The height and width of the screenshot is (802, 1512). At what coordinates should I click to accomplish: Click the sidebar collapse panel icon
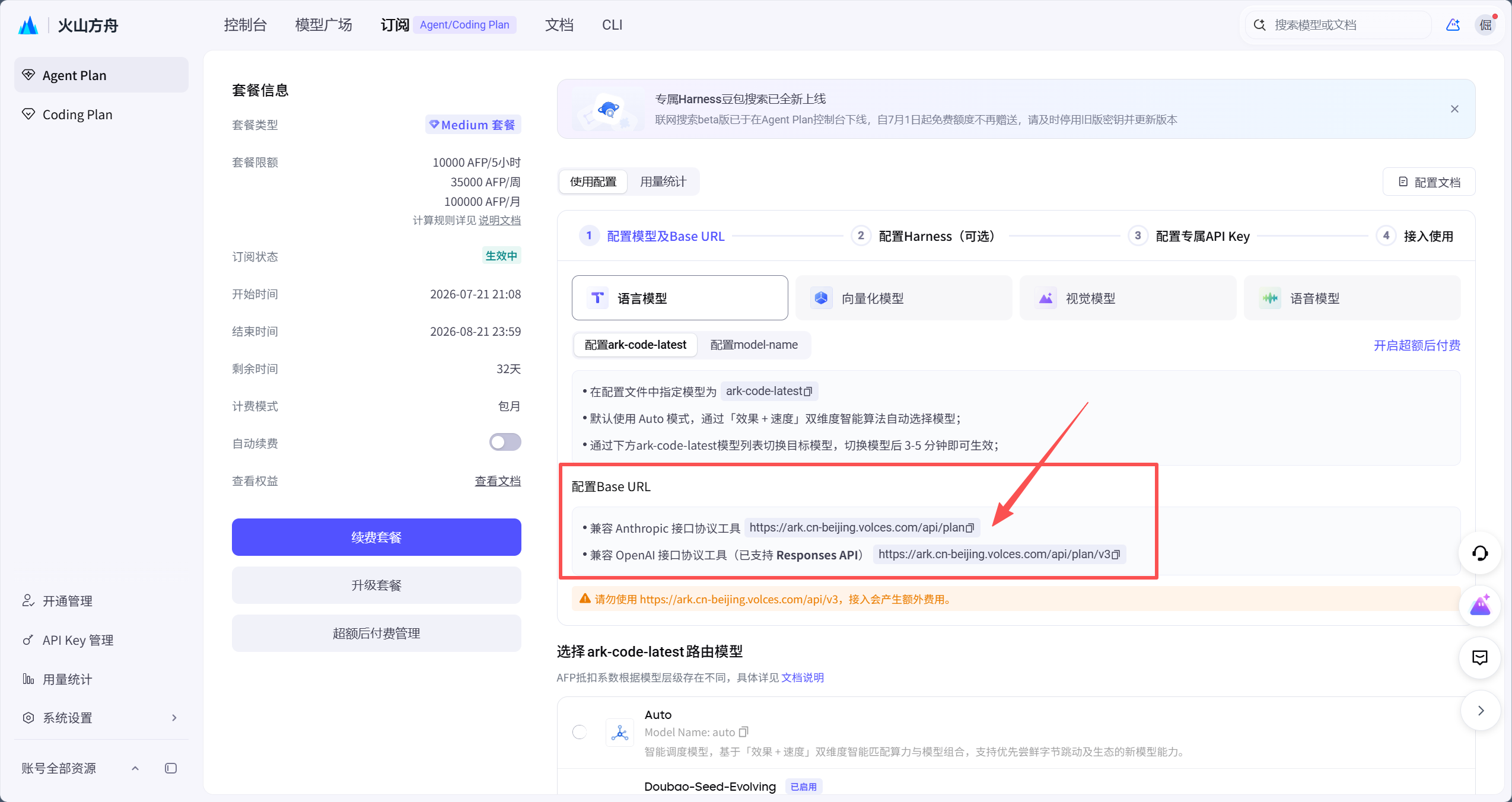tap(171, 768)
